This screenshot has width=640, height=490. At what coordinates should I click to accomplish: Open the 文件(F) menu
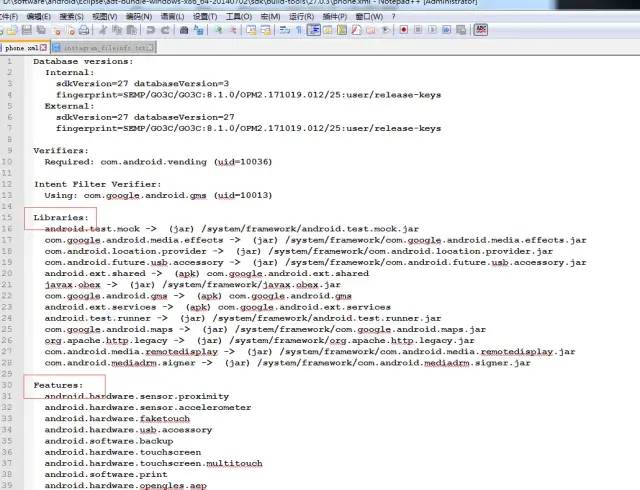coord(9,17)
